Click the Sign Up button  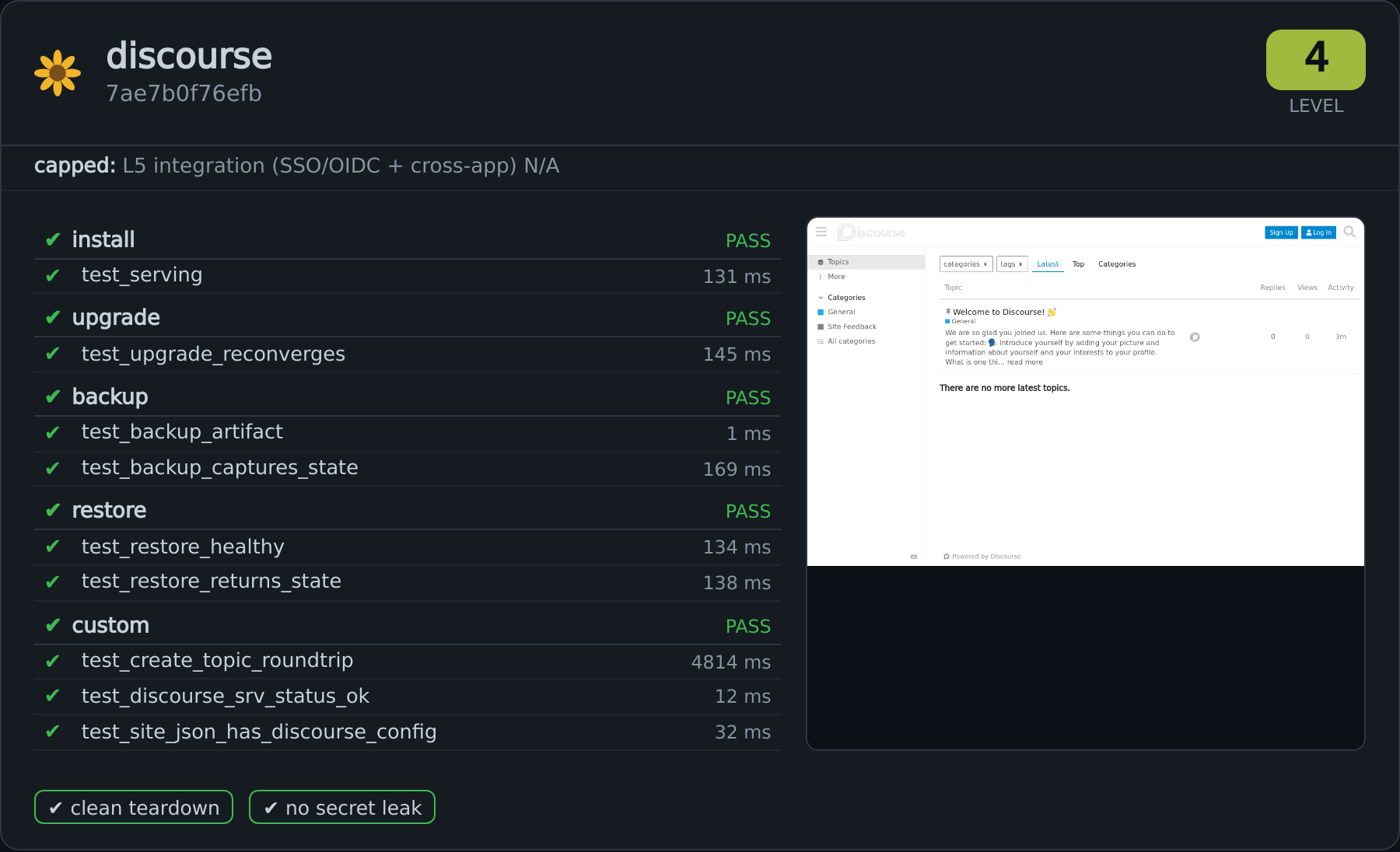click(x=1281, y=232)
